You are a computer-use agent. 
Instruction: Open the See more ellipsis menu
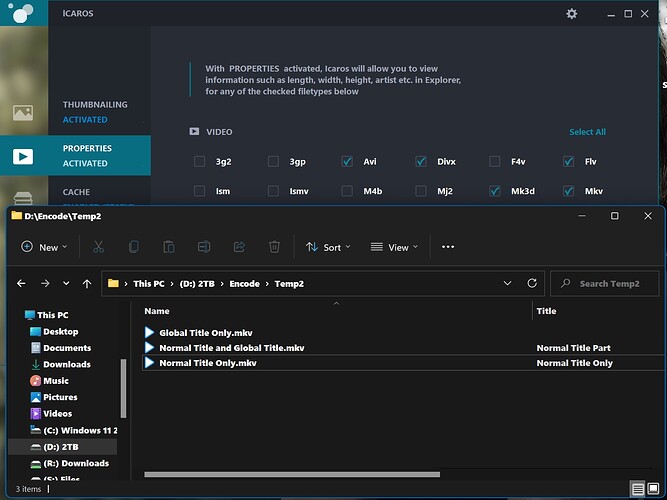point(448,247)
